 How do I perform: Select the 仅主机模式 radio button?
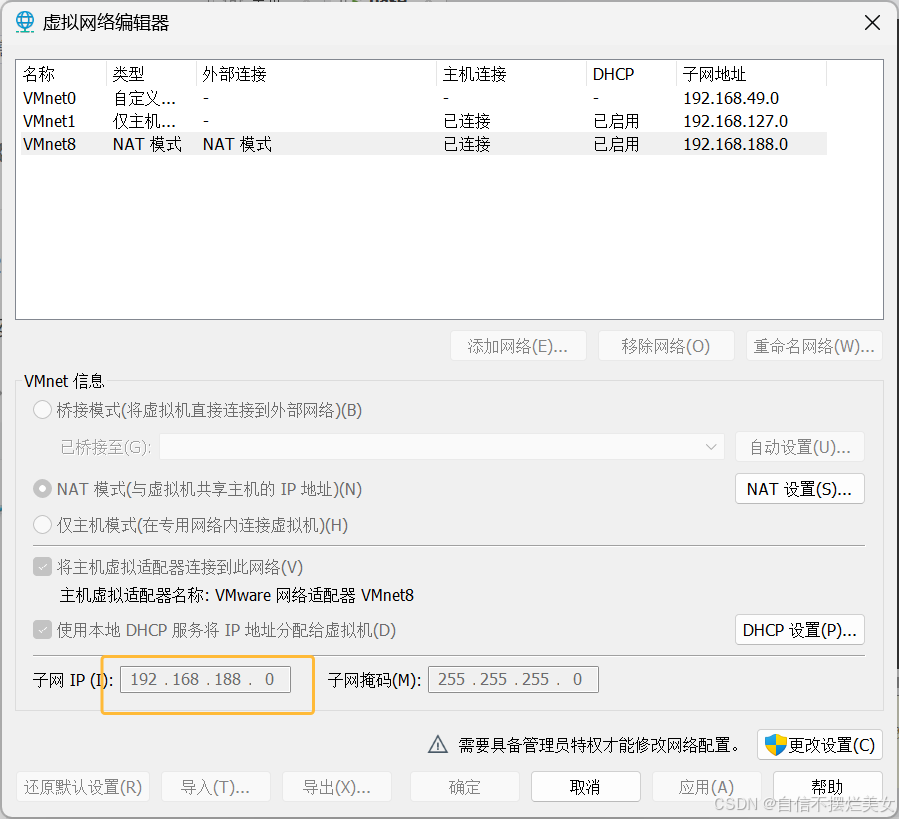point(42,525)
